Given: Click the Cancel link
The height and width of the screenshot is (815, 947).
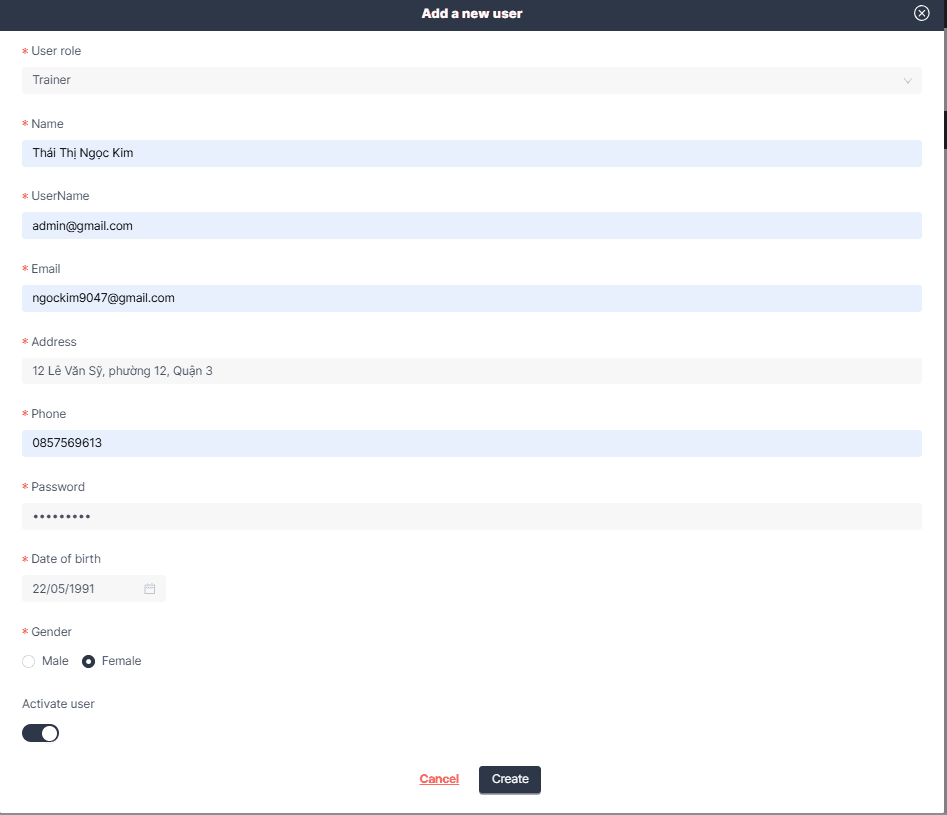Looking at the screenshot, I should click(x=439, y=779).
